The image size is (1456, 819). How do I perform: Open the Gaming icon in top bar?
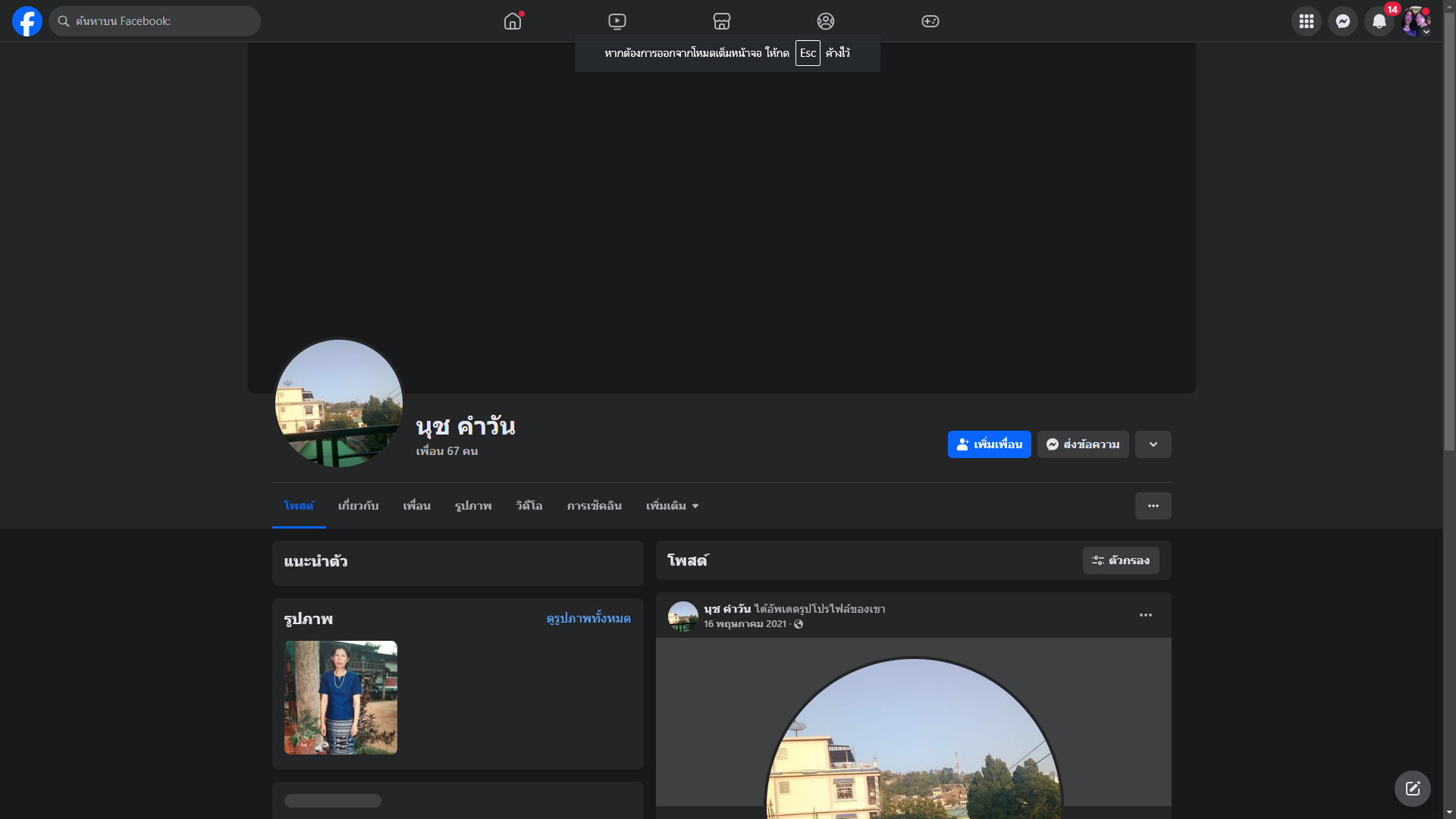[x=930, y=21]
